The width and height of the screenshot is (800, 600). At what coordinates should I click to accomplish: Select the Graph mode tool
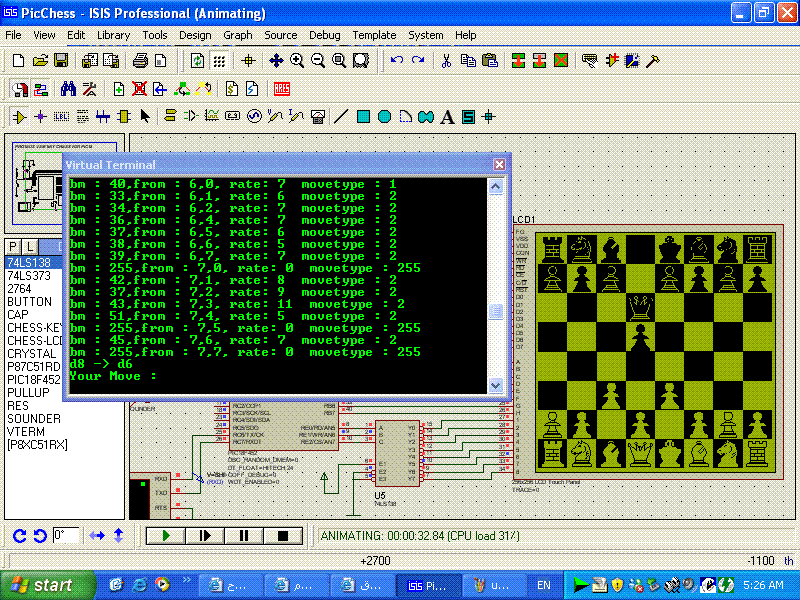click(x=212, y=117)
